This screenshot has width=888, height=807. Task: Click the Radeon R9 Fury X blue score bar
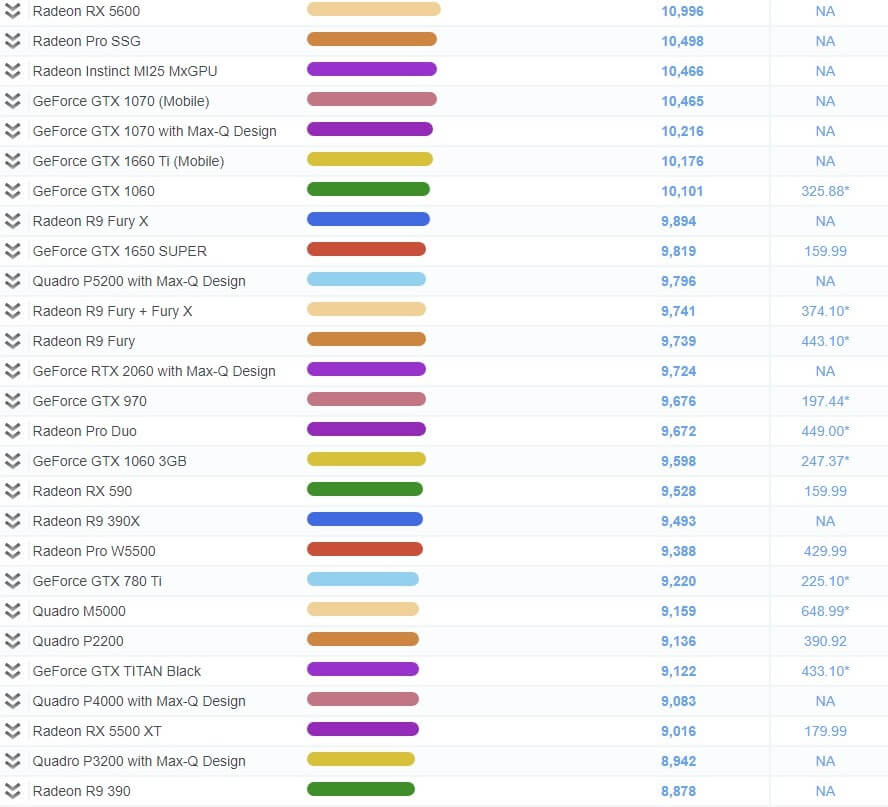(x=368, y=219)
